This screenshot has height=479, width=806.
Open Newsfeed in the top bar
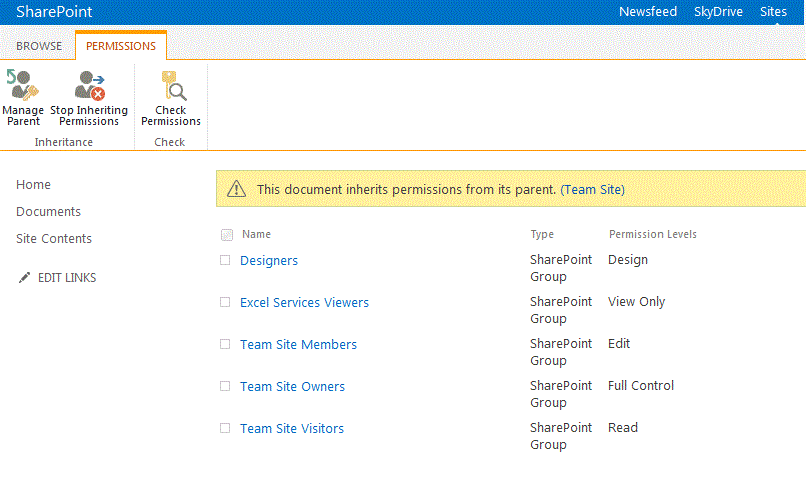coord(648,11)
